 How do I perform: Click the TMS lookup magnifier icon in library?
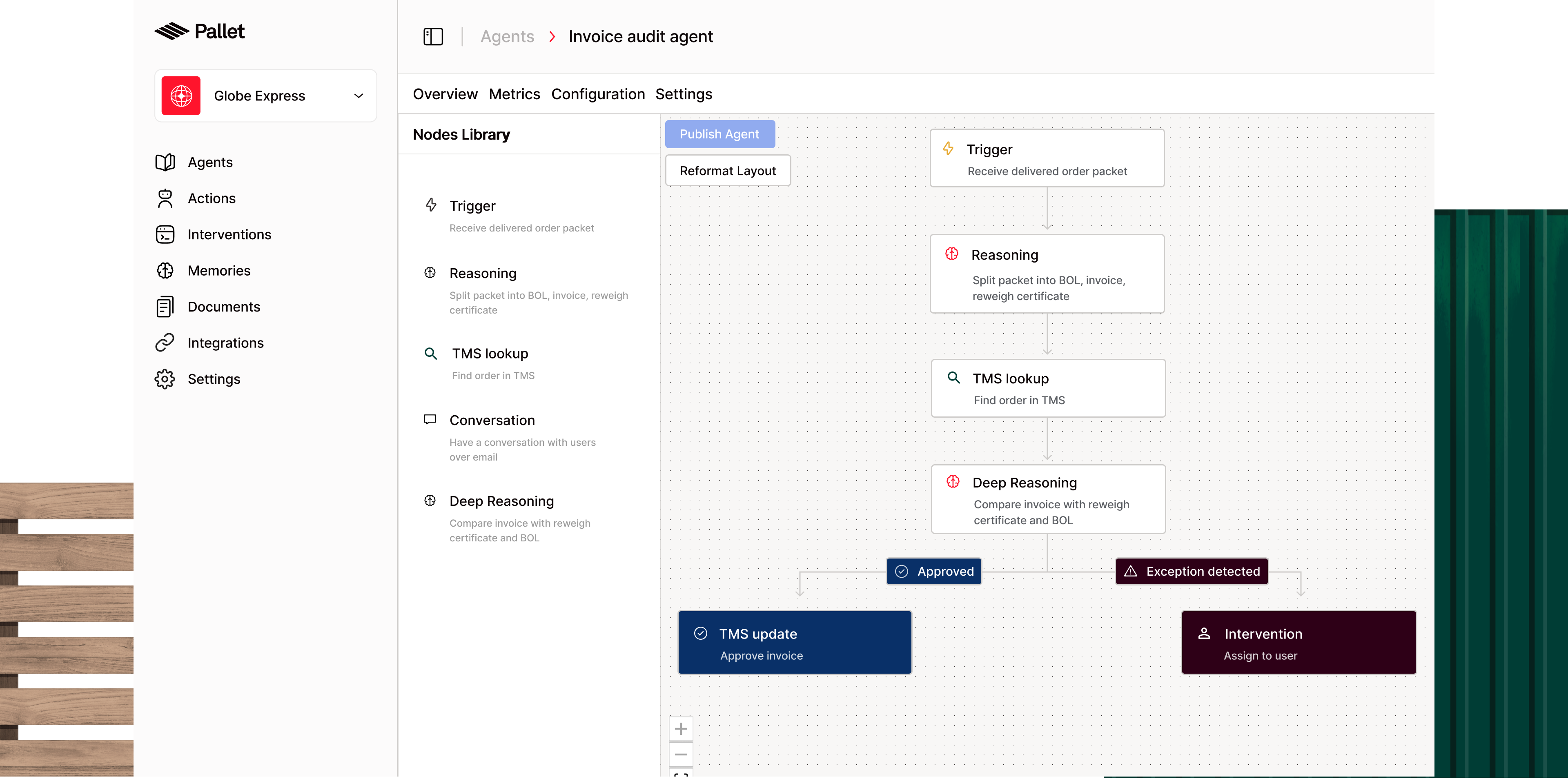click(430, 354)
